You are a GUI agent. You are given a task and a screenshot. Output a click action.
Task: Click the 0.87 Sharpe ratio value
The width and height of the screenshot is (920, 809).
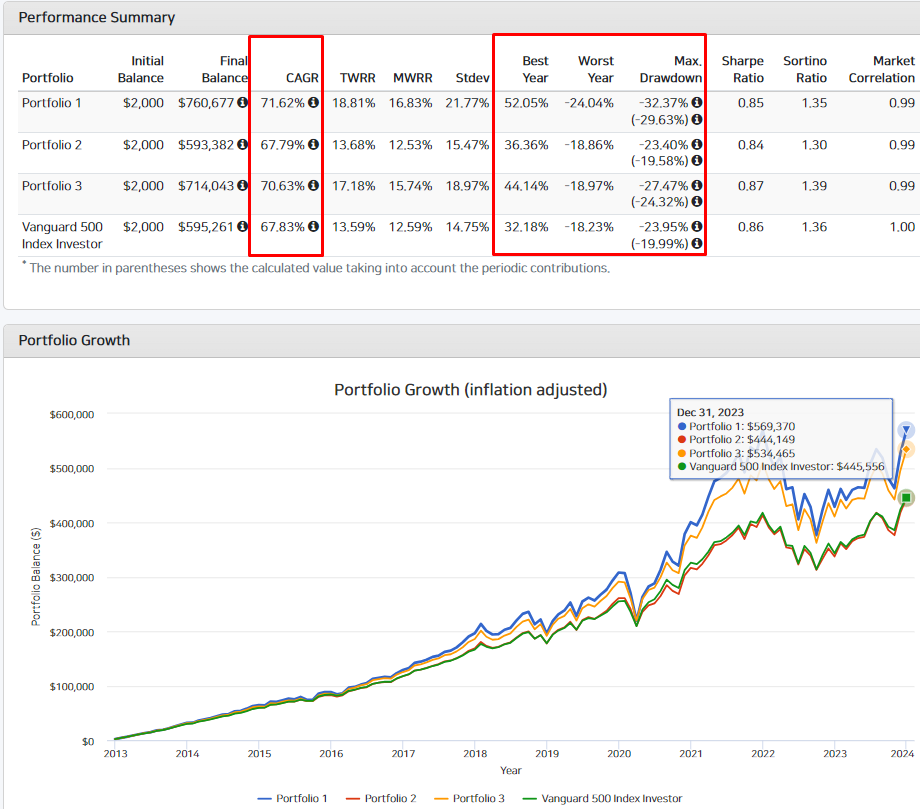click(750, 185)
